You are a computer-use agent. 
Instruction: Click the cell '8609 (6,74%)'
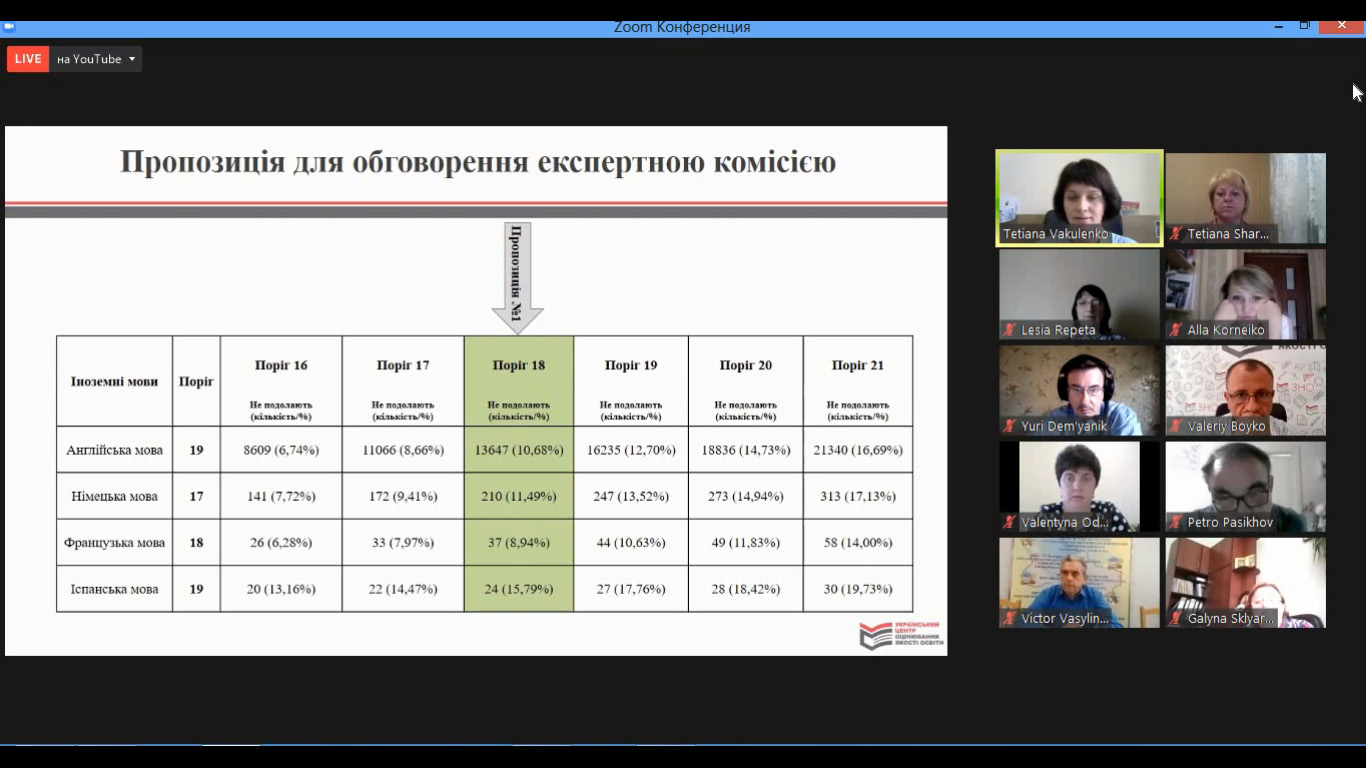point(281,450)
